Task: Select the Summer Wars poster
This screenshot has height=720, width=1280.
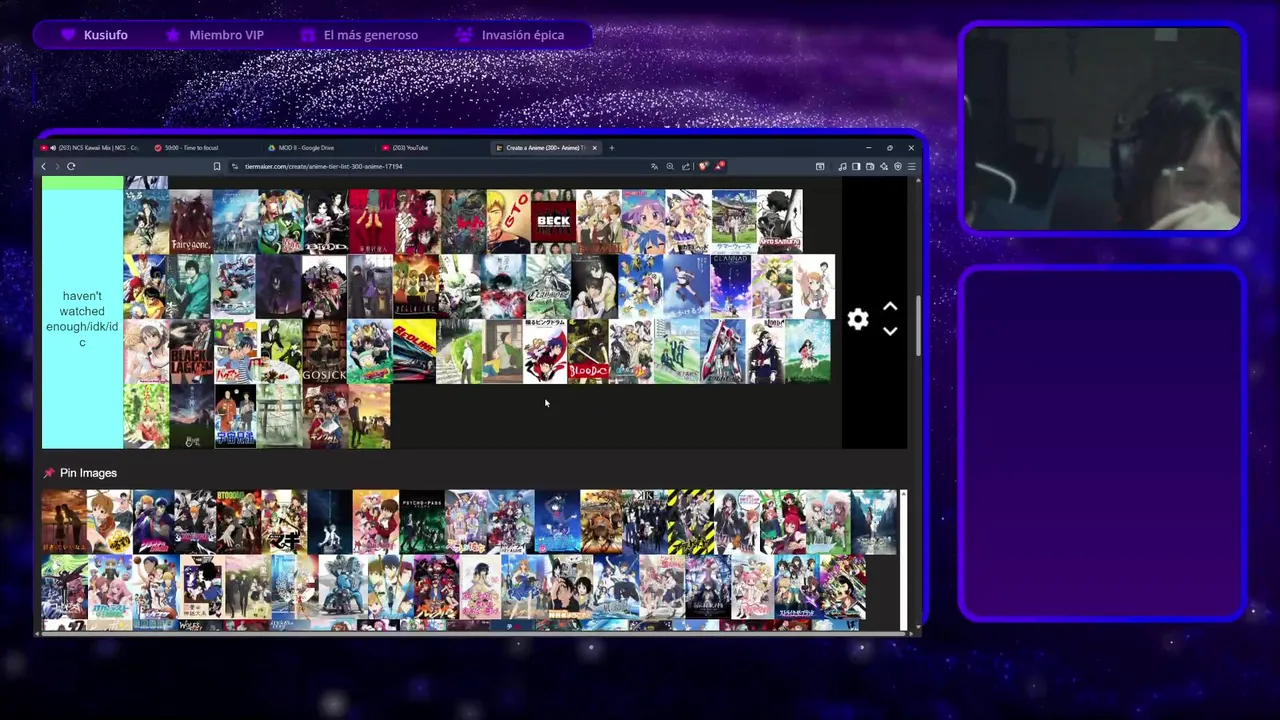Action: (734, 221)
